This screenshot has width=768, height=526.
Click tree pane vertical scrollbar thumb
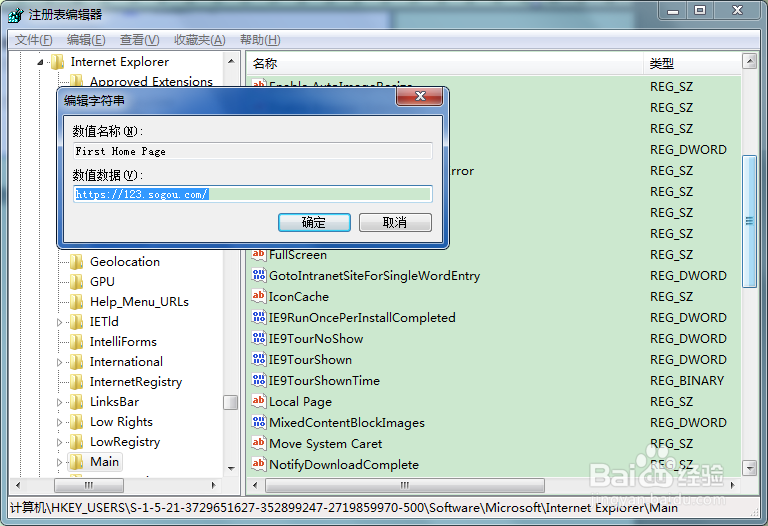pyautogui.click(x=231, y=403)
